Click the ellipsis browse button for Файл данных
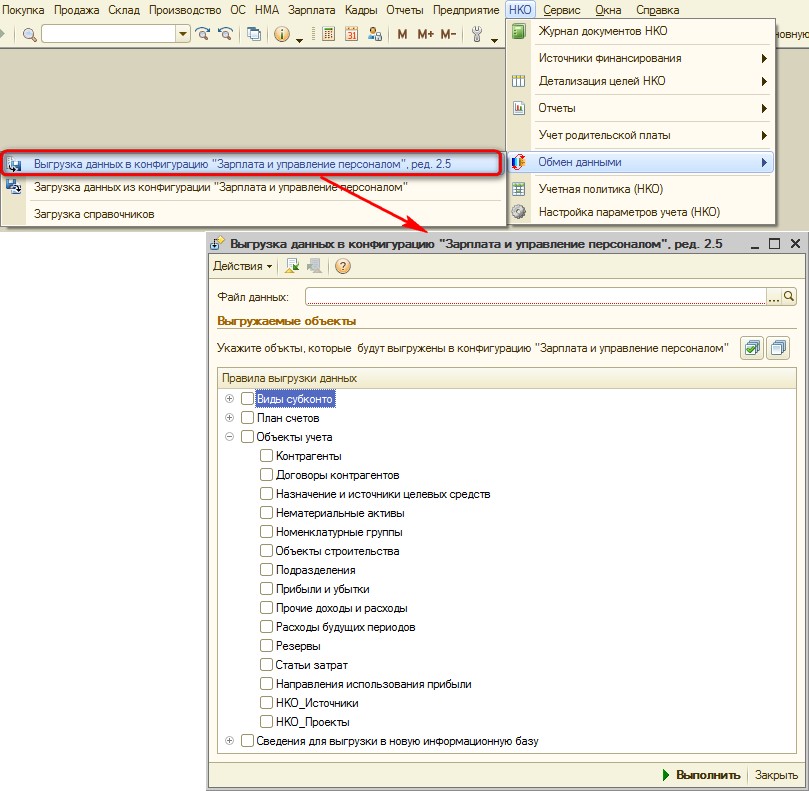Viewport: 809px width, 791px height. pyautogui.click(x=774, y=297)
